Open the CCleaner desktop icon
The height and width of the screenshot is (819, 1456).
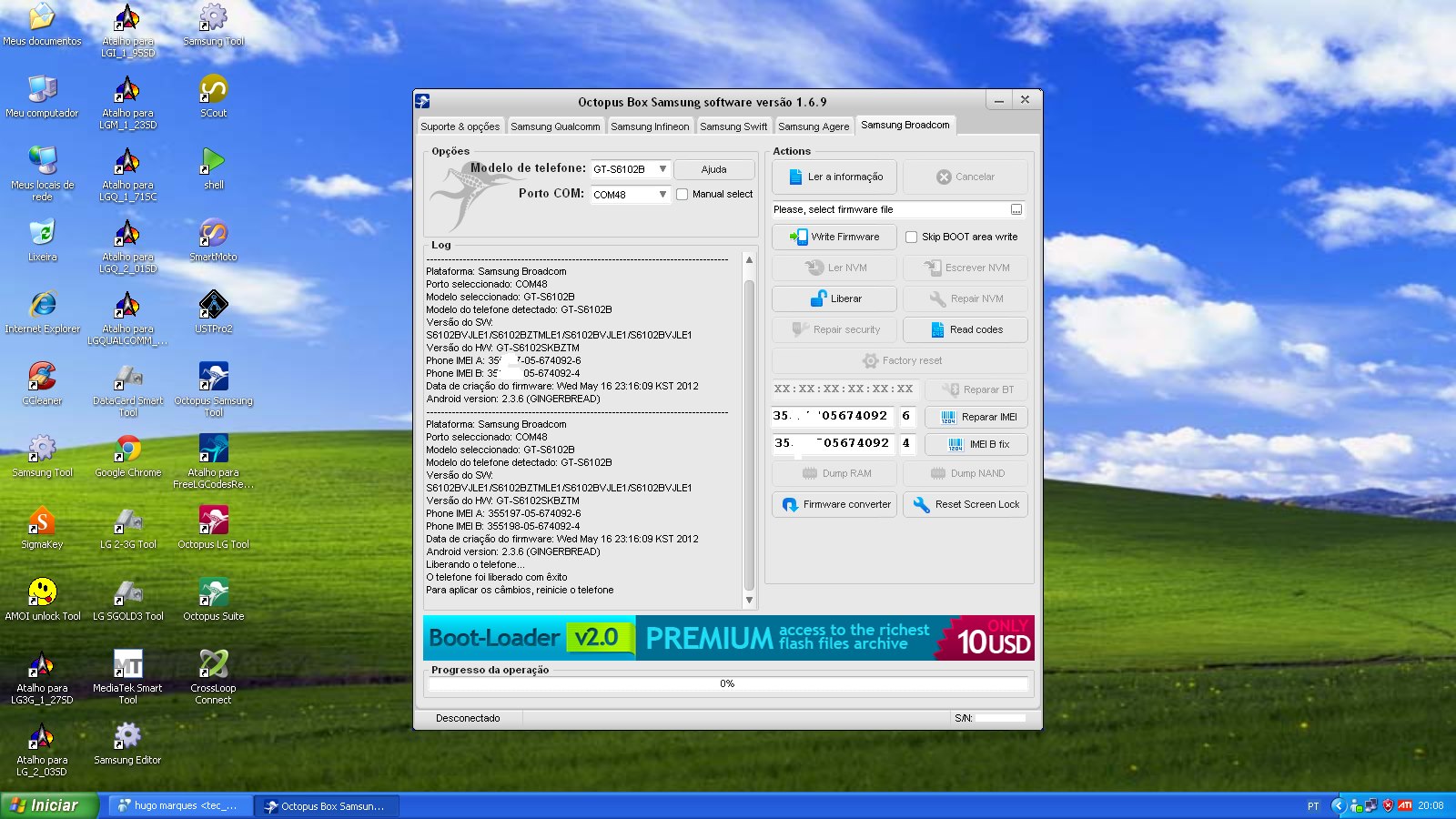click(42, 383)
